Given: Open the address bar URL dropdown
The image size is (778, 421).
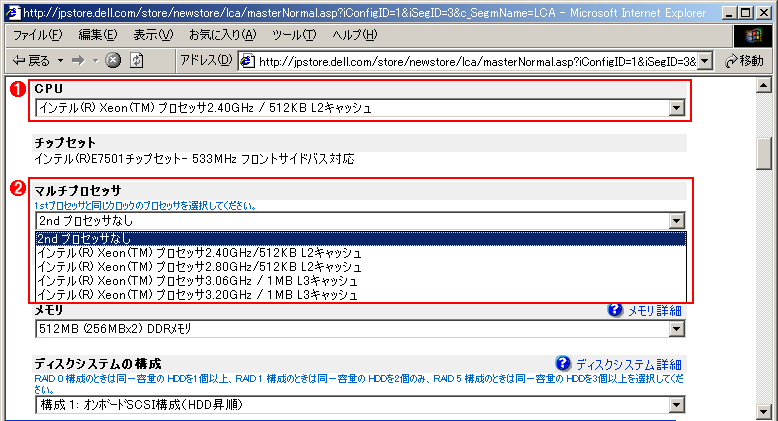Looking at the screenshot, I should [705, 61].
